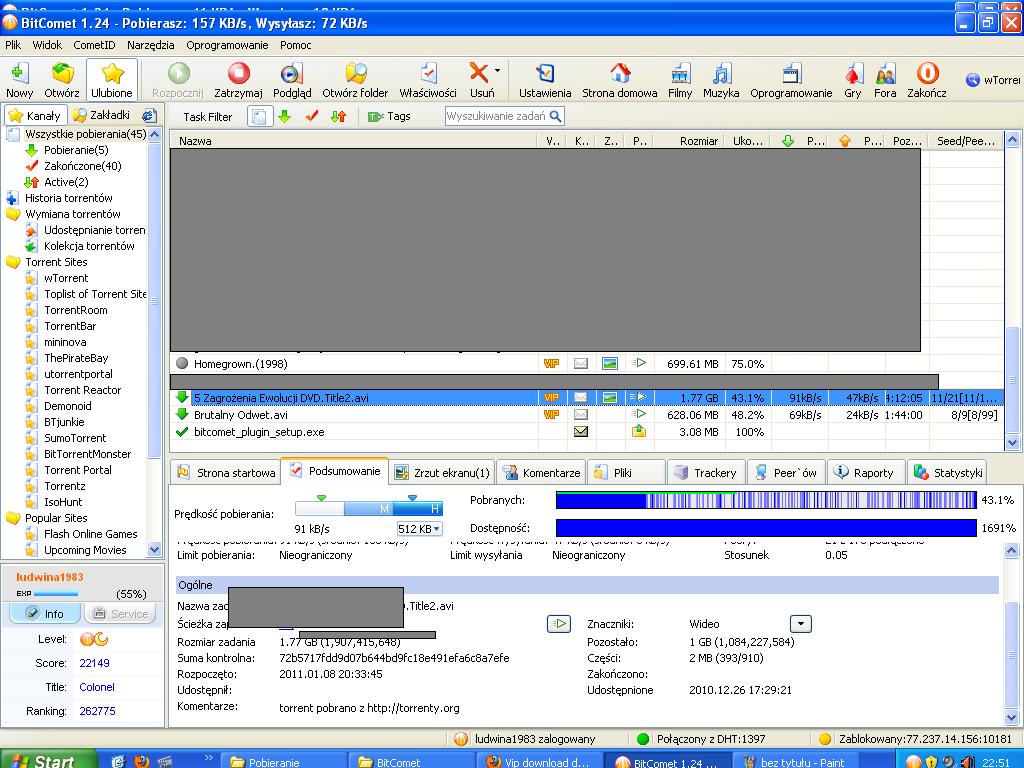Select Zakończone(40) in the sidebar

(x=82, y=166)
